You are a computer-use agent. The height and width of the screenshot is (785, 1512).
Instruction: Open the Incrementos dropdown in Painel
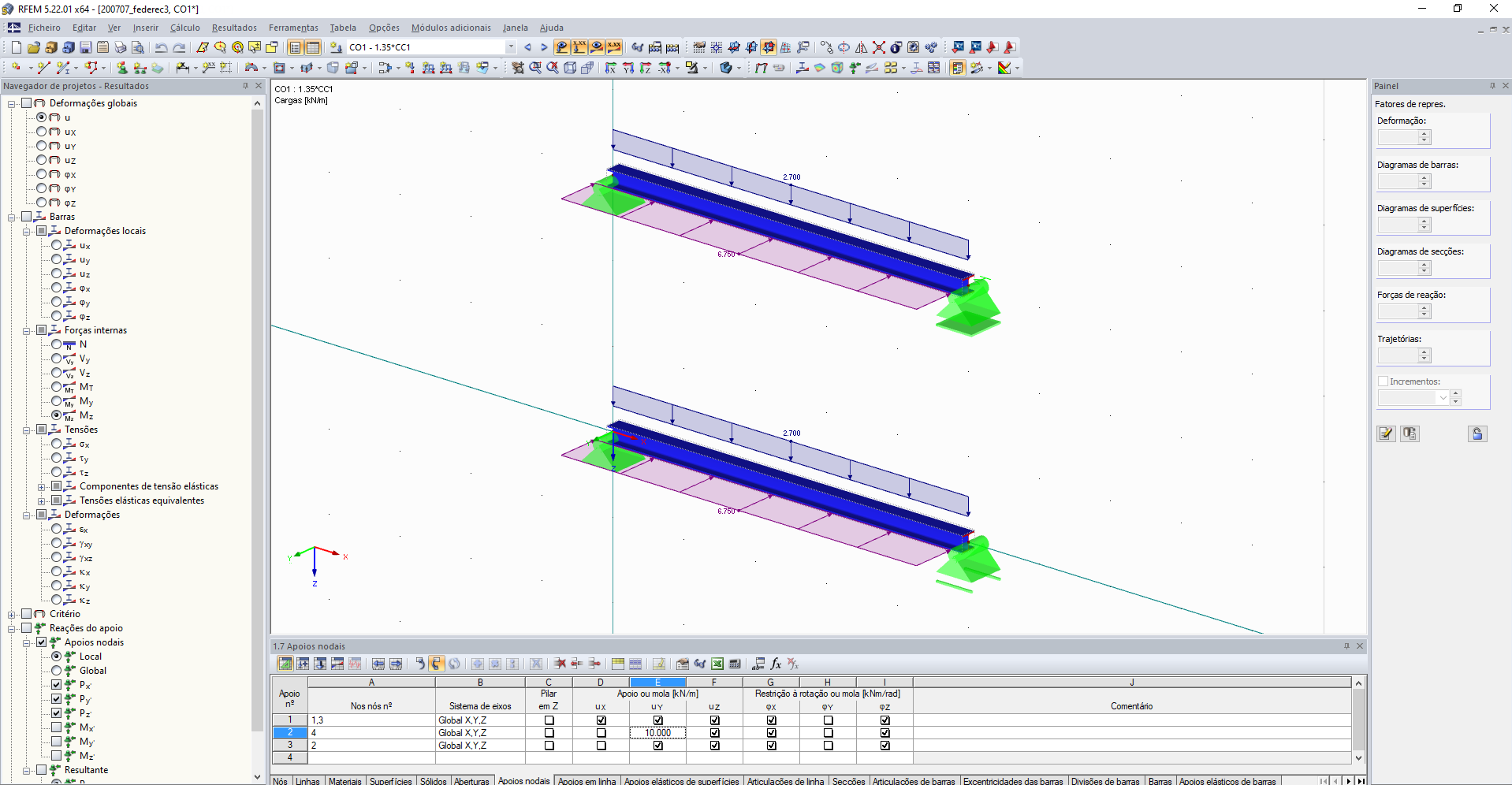click(x=1443, y=398)
